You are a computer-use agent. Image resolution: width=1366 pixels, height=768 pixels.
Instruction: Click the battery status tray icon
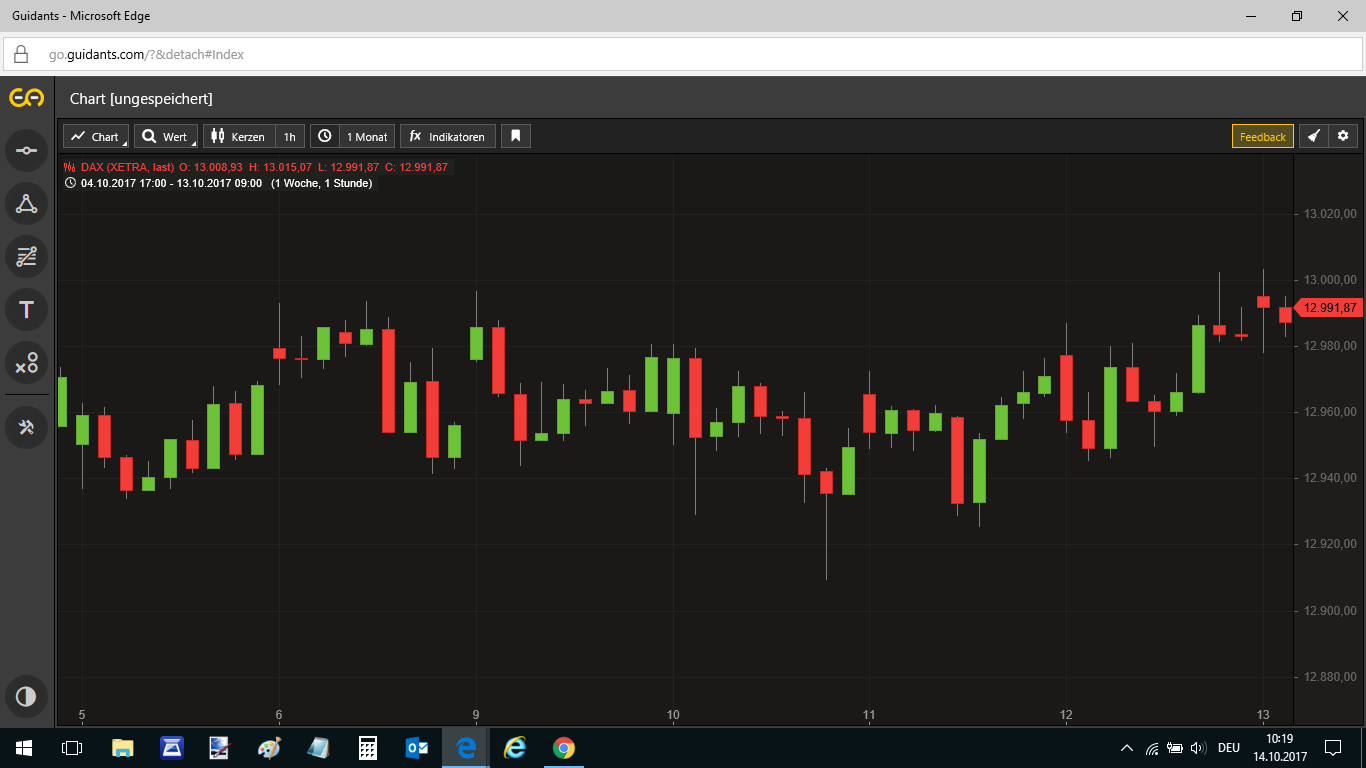(x=1175, y=747)
